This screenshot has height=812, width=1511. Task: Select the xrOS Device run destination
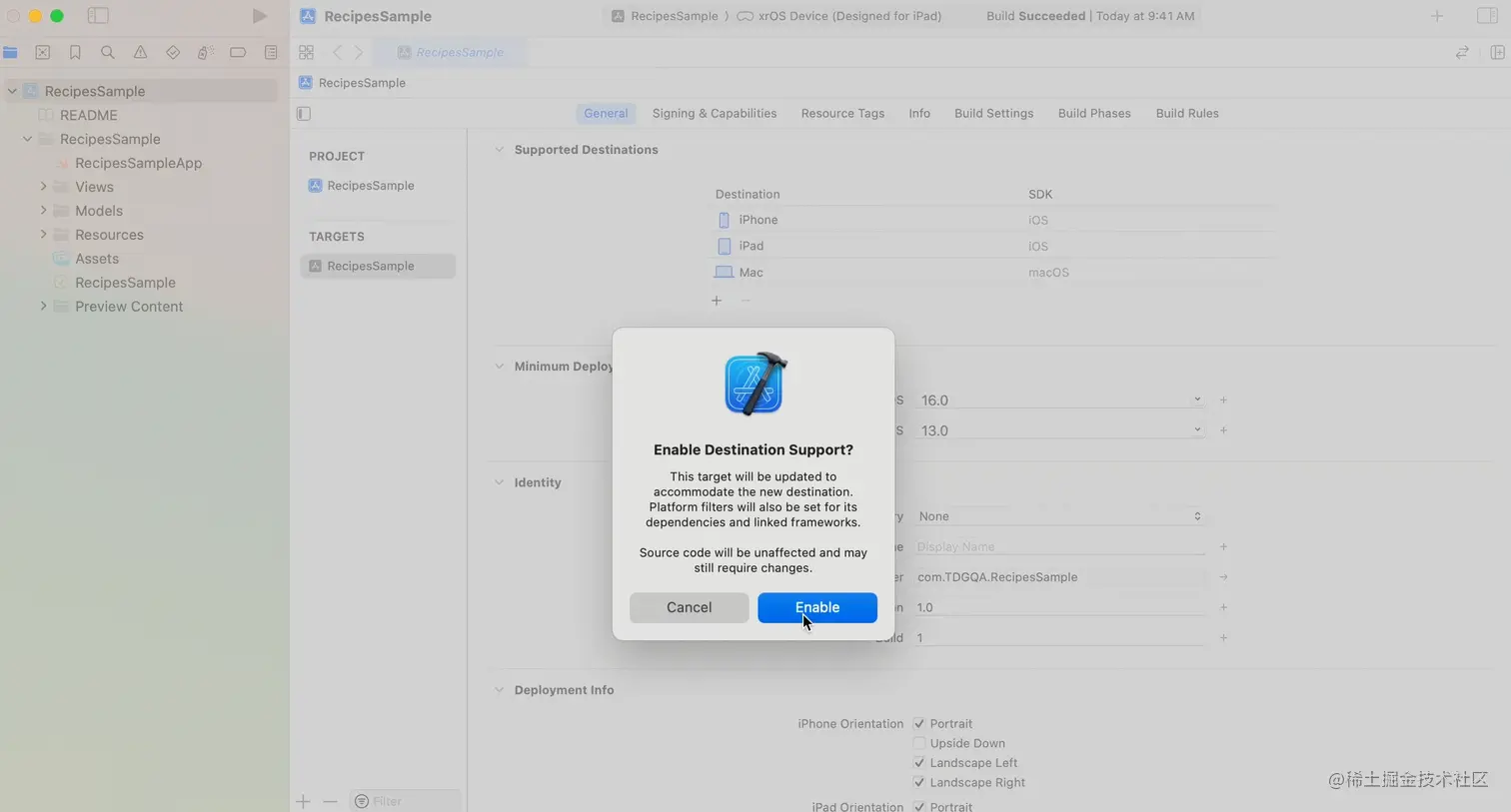[839, 16]
